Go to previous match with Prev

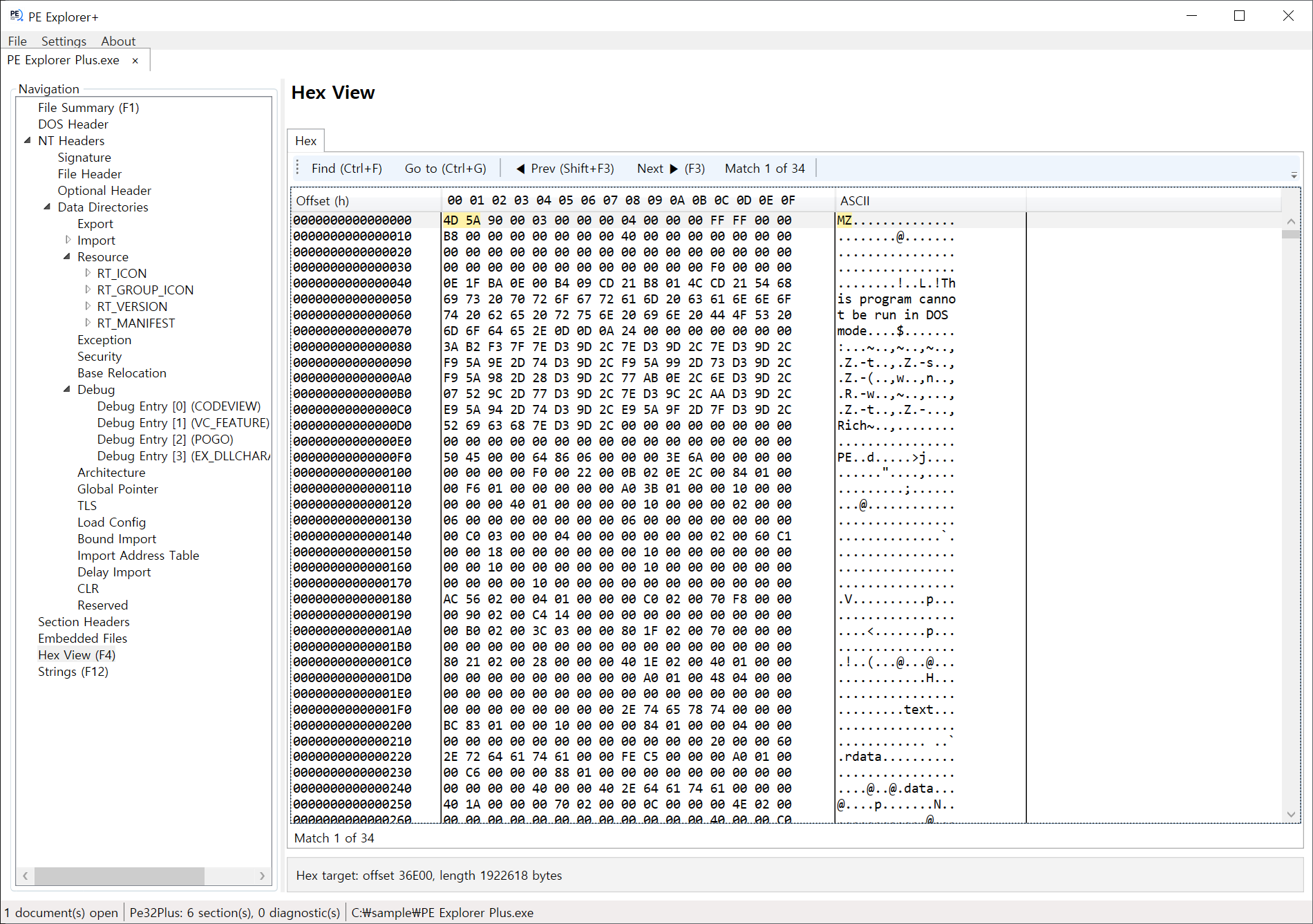565,169
